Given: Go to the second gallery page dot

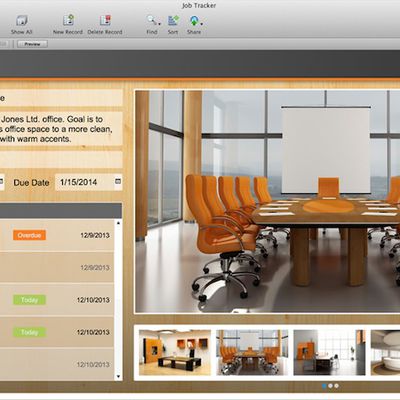Looking at the screenshot, I should pos(330,386).
